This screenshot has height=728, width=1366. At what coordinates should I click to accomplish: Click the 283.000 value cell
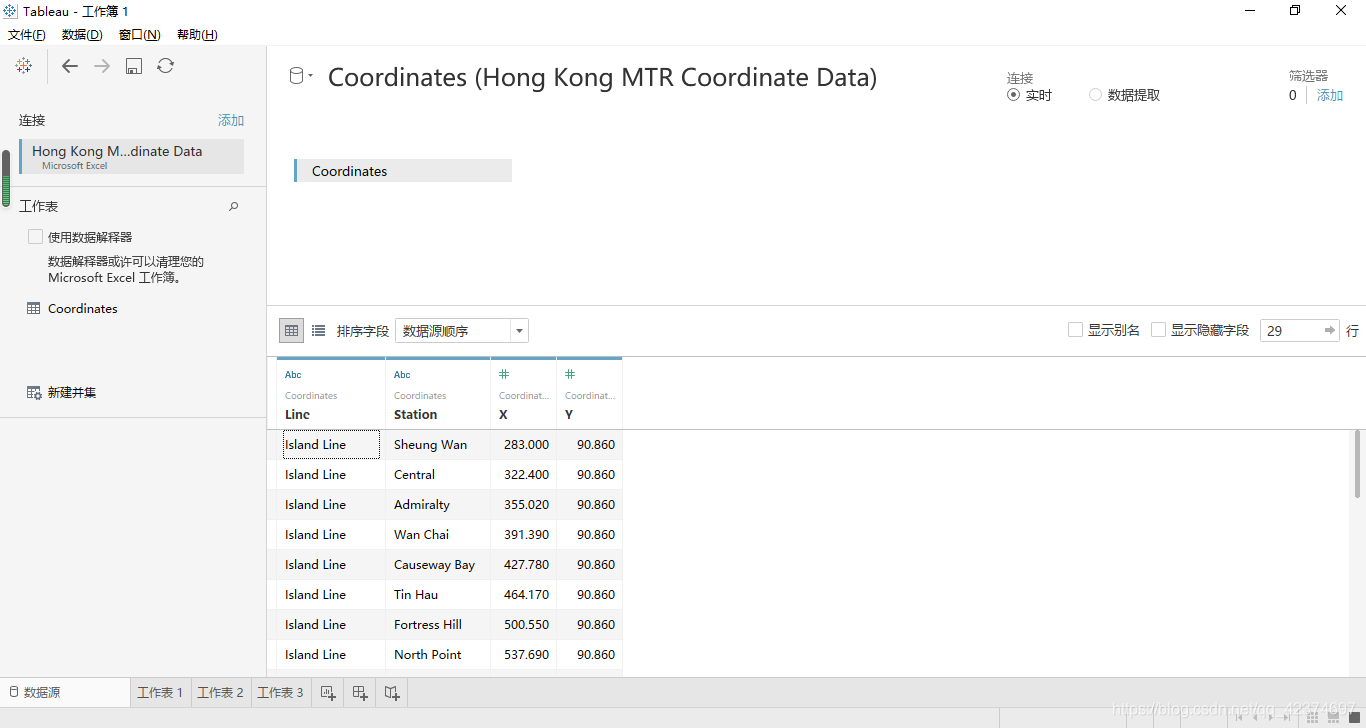pos(524,445)
